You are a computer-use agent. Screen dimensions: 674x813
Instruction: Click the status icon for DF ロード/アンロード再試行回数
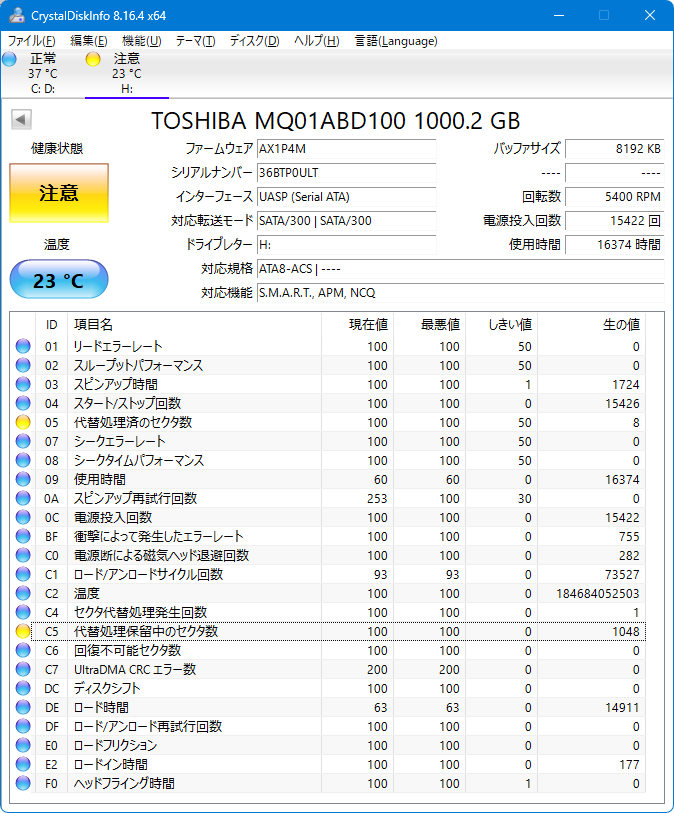point(23,726)
